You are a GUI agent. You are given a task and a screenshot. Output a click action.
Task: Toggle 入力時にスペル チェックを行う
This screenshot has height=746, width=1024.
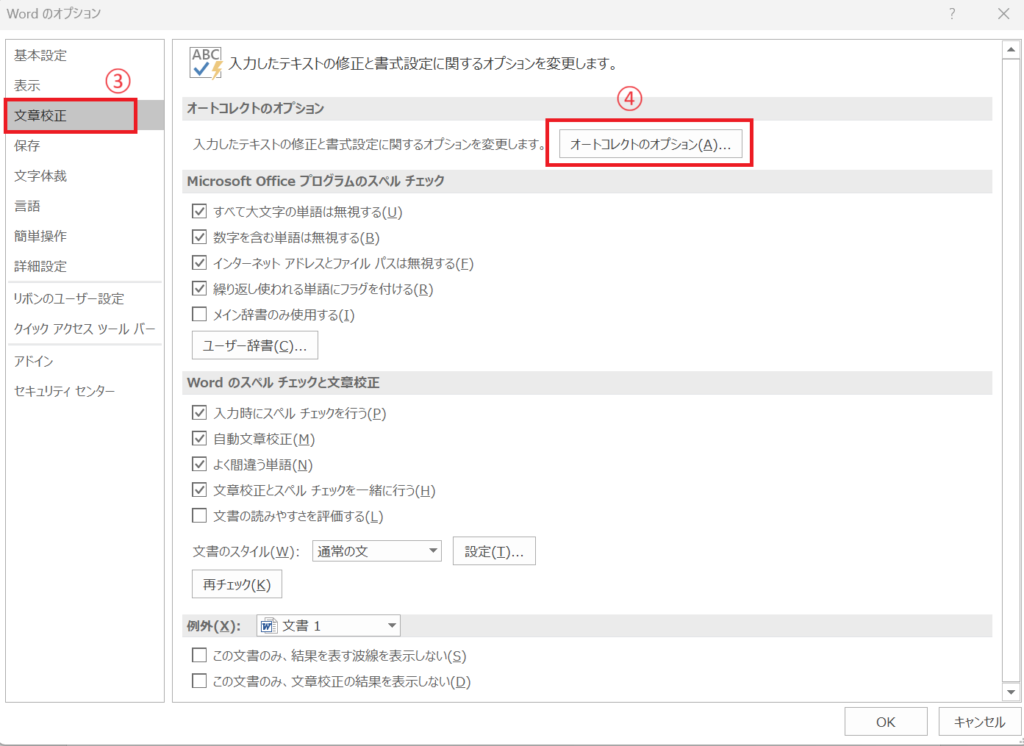(x=199, y=414)
